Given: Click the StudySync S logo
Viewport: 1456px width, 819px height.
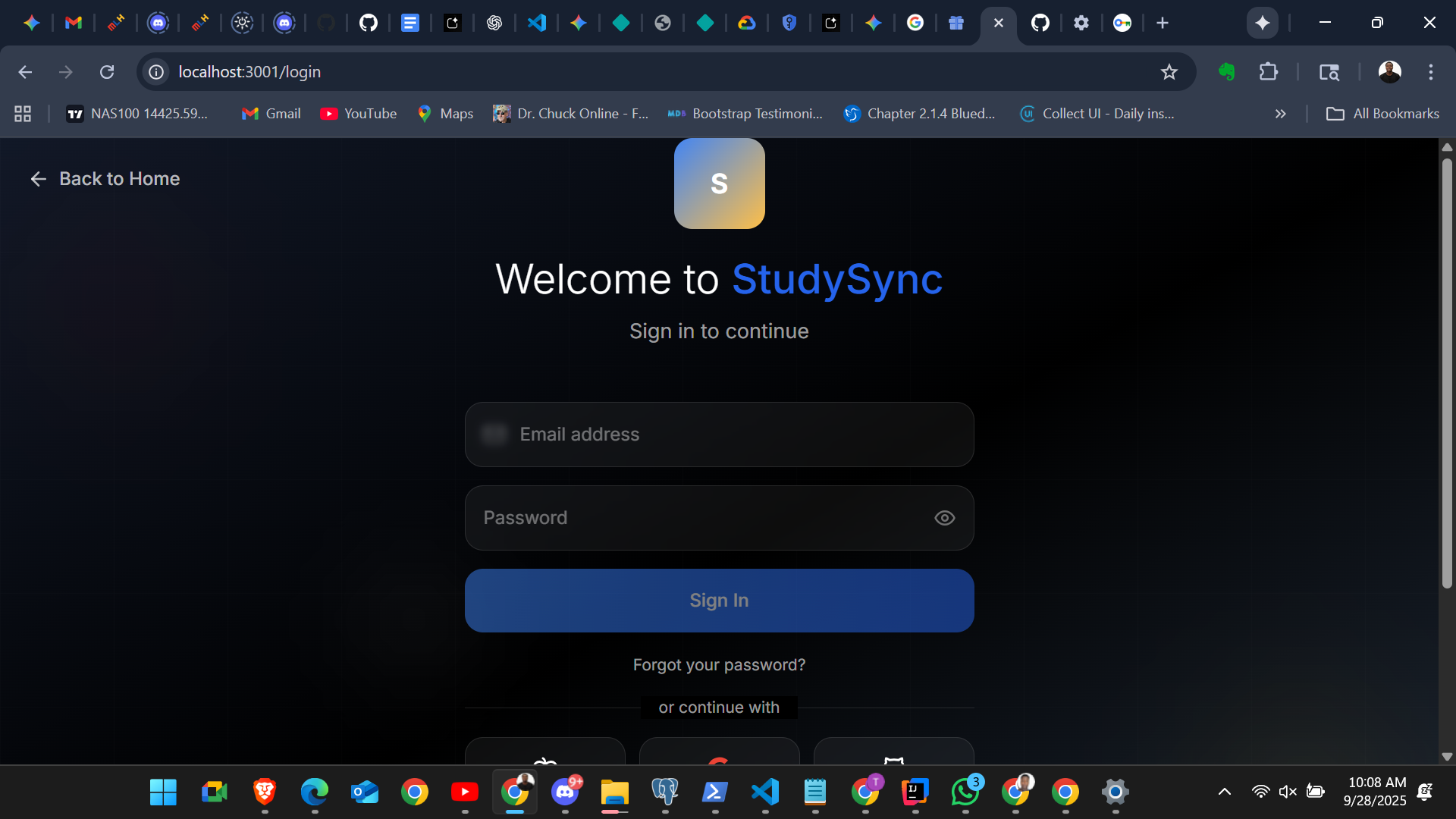Looking at the screenshot, I should pyautogui.click(x=719, y=184).
